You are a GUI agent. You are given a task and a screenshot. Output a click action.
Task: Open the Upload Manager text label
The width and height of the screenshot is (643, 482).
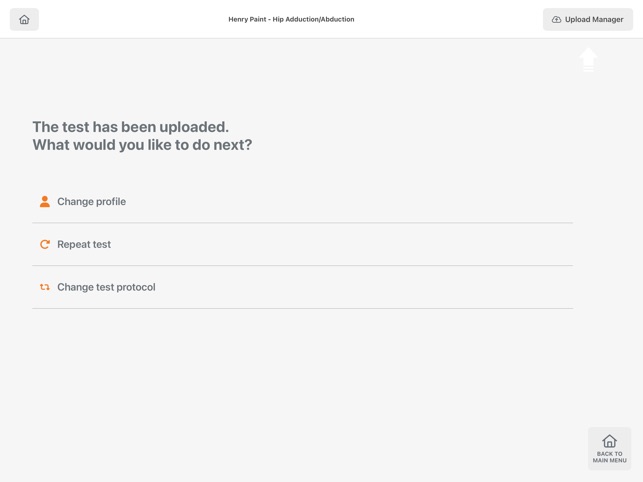click(594, 19)
